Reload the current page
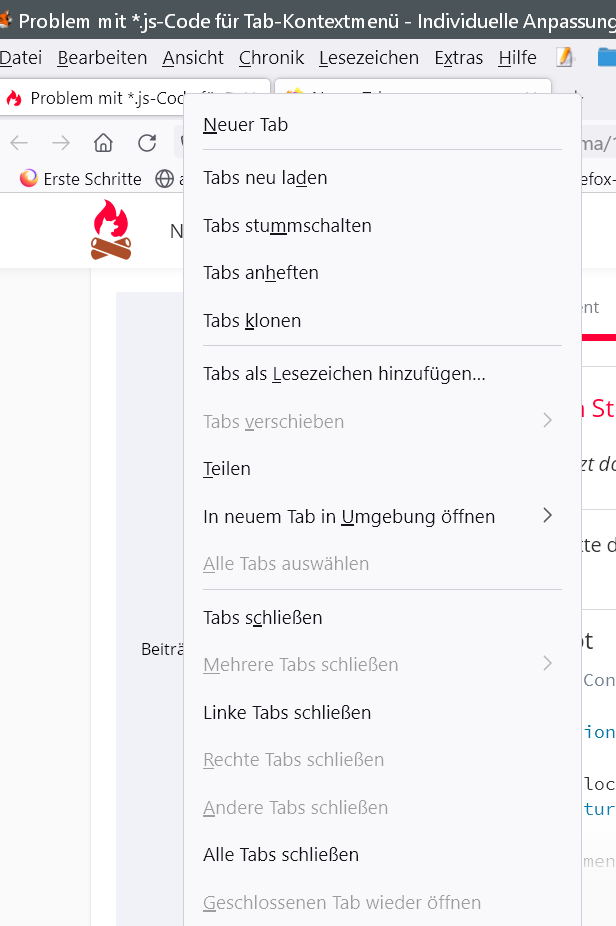Image resolution: width=616 pixels, height=926 pixels. (147, 143)
